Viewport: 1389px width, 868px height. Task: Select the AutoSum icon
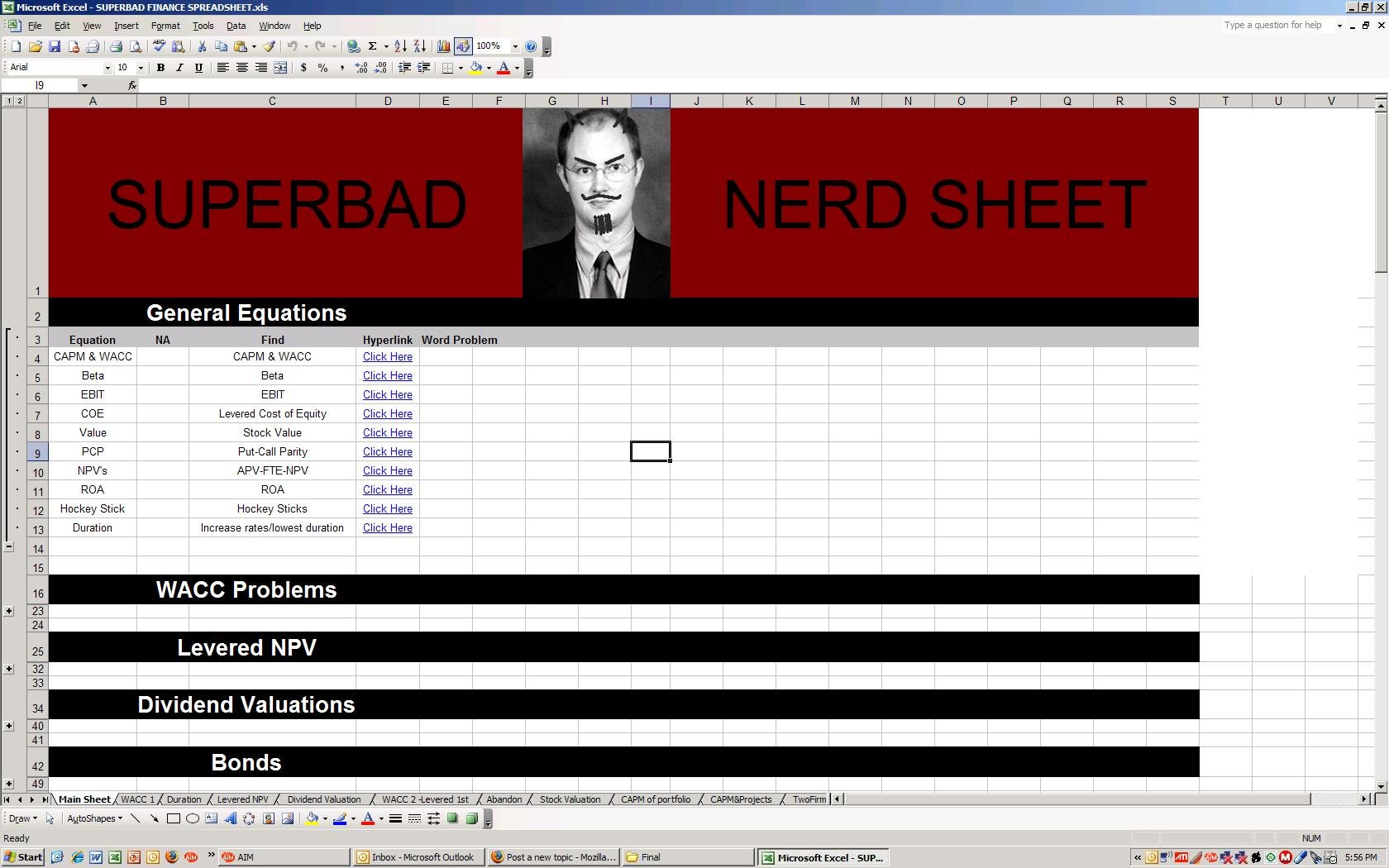click(374, 46)
